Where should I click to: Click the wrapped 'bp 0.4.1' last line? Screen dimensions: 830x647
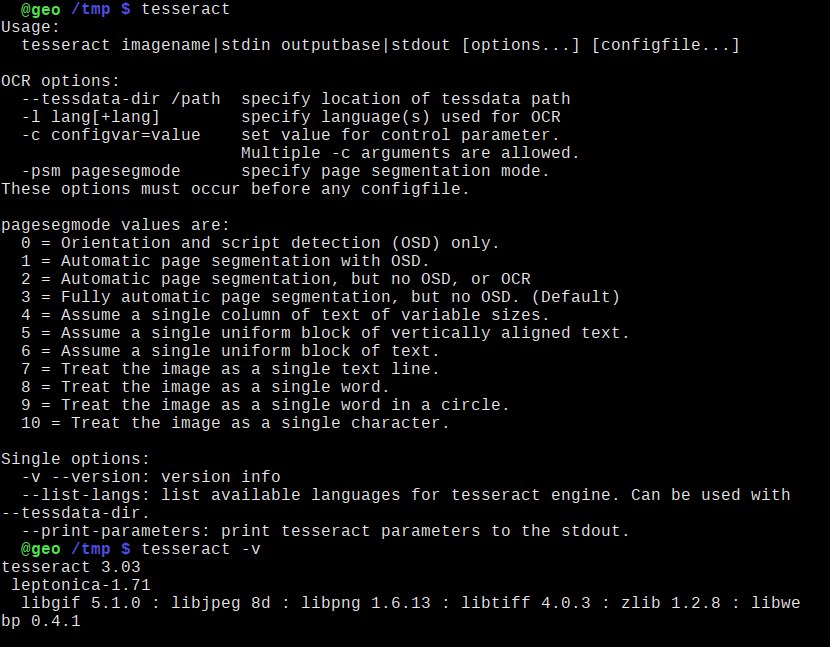[x=41, y=621]
